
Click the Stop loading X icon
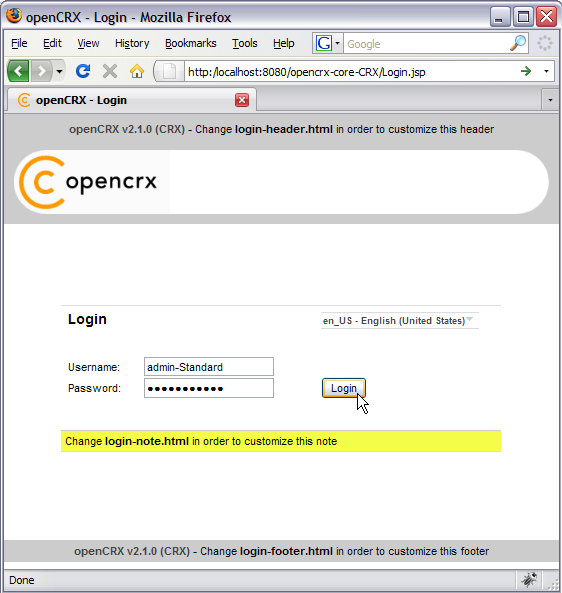pyautogui.click(x=110, y=71)
